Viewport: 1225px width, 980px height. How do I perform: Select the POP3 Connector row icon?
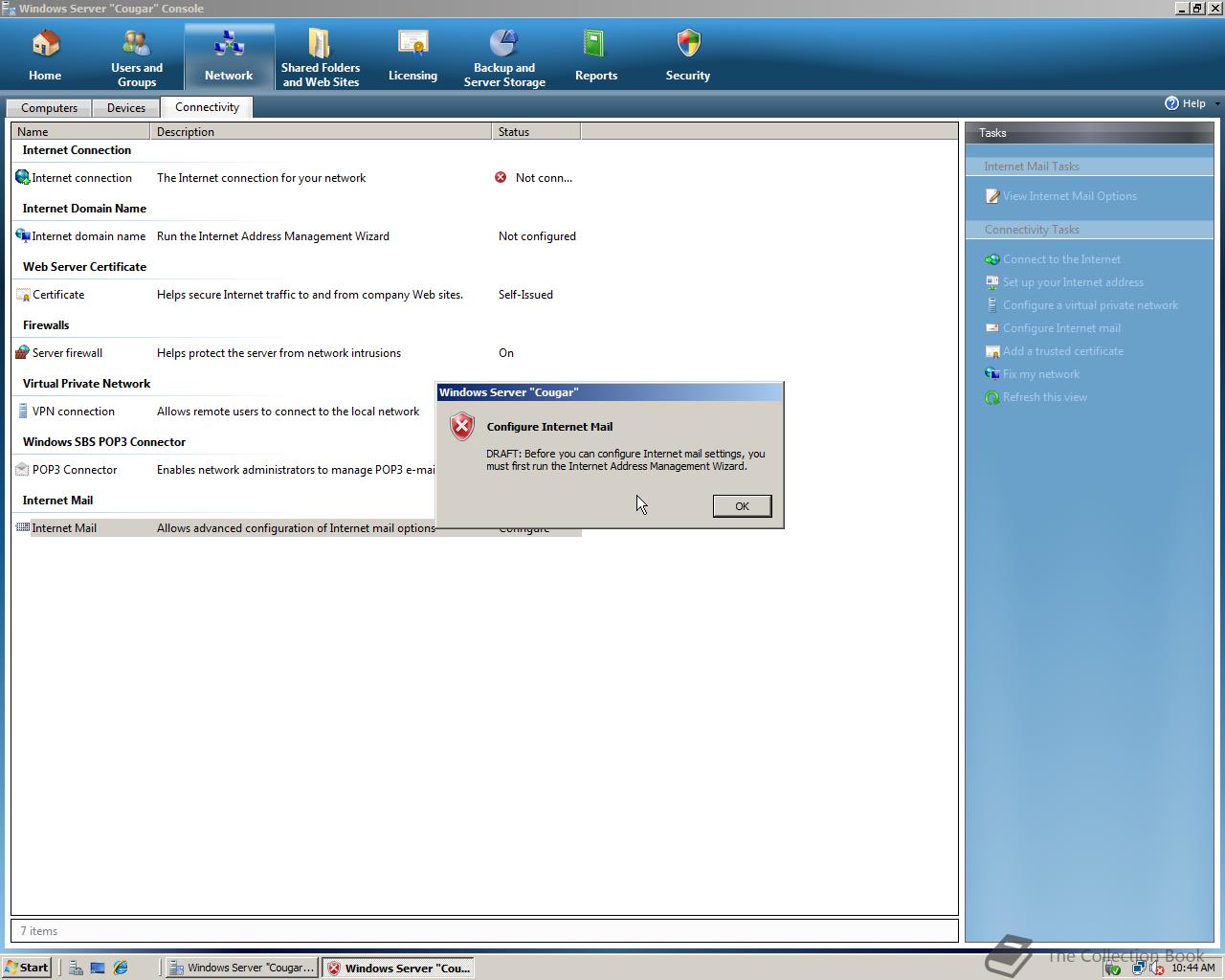(23, 469)
